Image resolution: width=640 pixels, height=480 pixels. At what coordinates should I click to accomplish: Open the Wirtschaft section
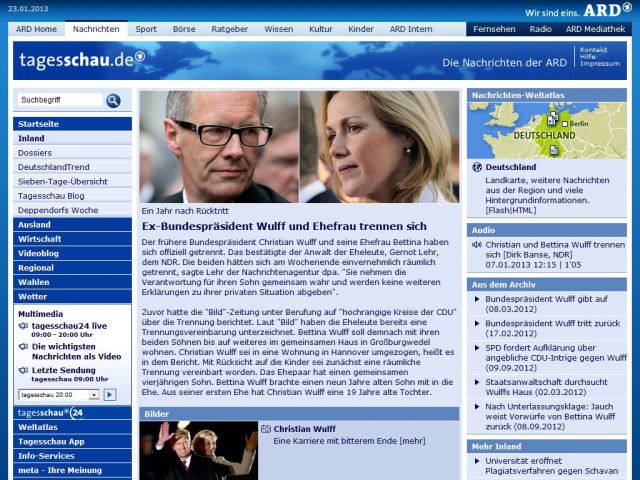click(x=73, y=239)
